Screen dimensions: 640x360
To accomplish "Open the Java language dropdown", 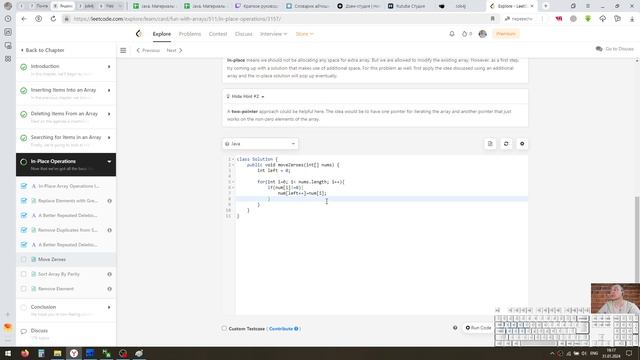I will pyautogui.click(x=260, y=144).
